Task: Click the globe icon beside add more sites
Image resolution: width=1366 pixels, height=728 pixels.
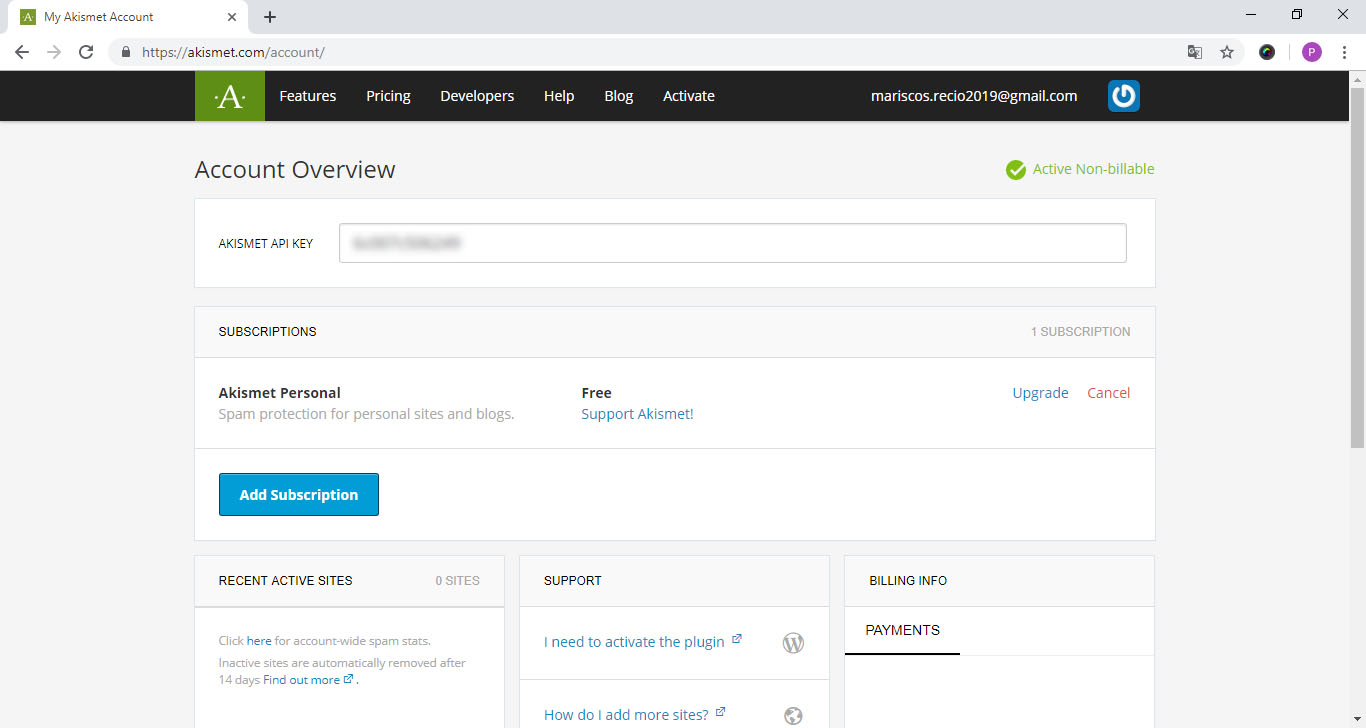Action: tap(793, 716)
